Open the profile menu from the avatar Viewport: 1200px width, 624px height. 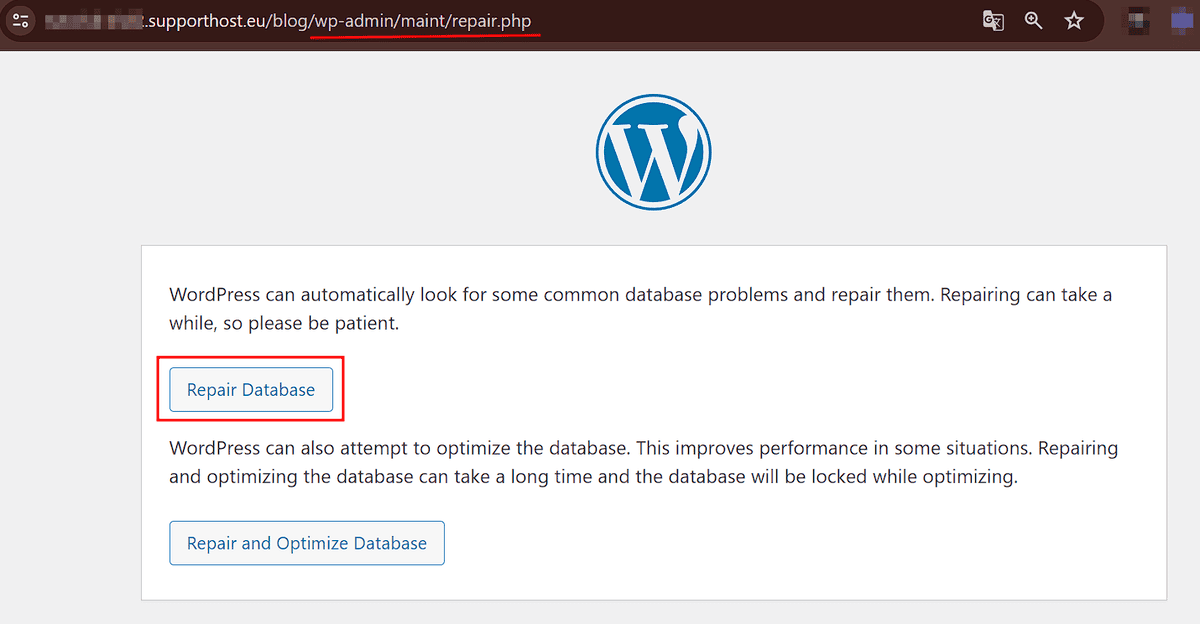(x=1182, y=20)
